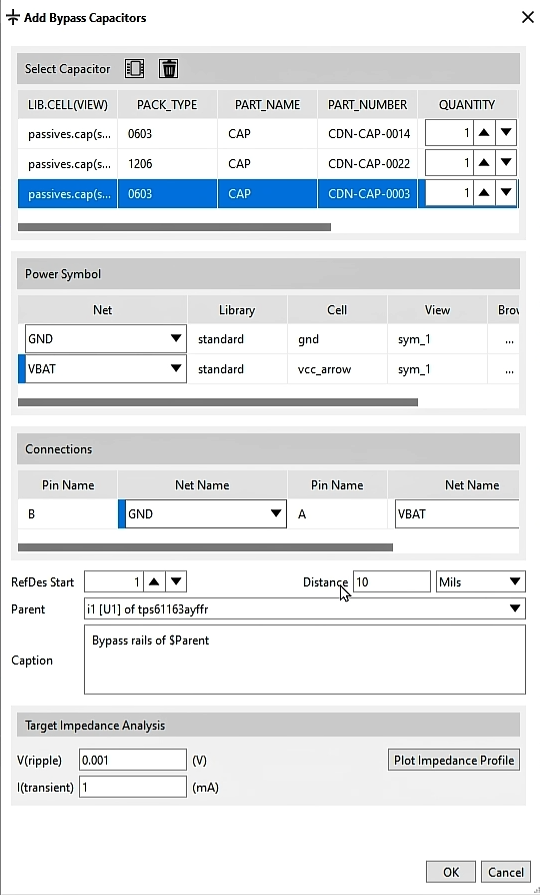Viewport: 540px width, 895px height.
Task: Open pin B GND net name dropdown
Action: tap(276, 514)
